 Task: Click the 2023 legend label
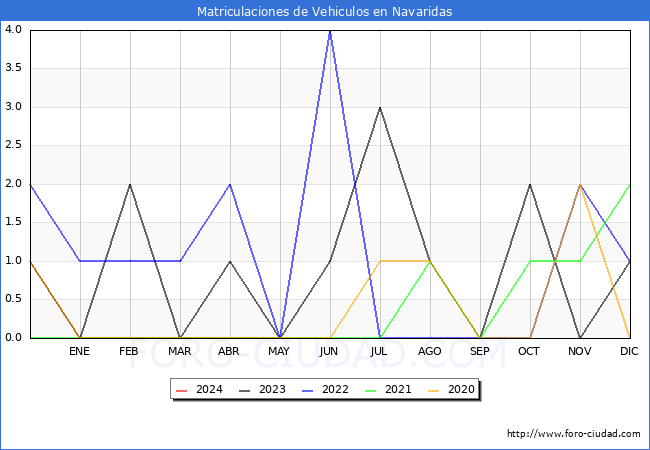(x=272, y=390)
